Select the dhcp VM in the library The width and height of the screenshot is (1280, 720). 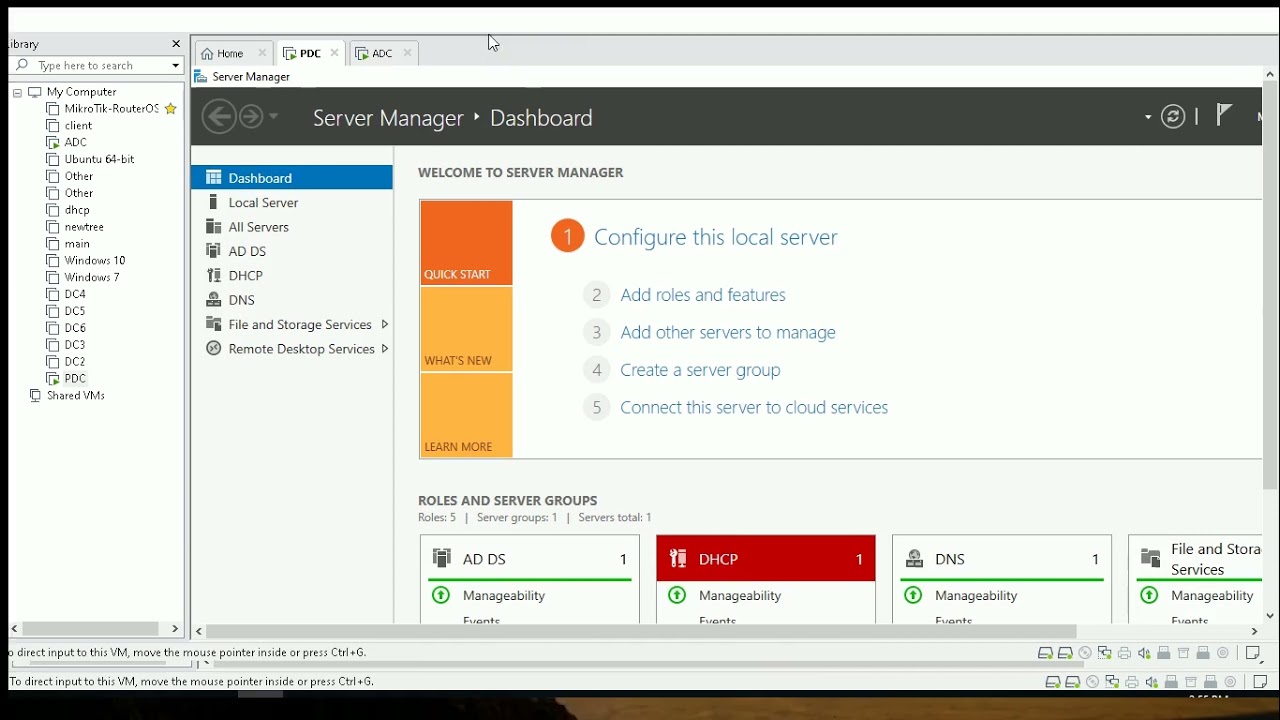click(77, 210)
